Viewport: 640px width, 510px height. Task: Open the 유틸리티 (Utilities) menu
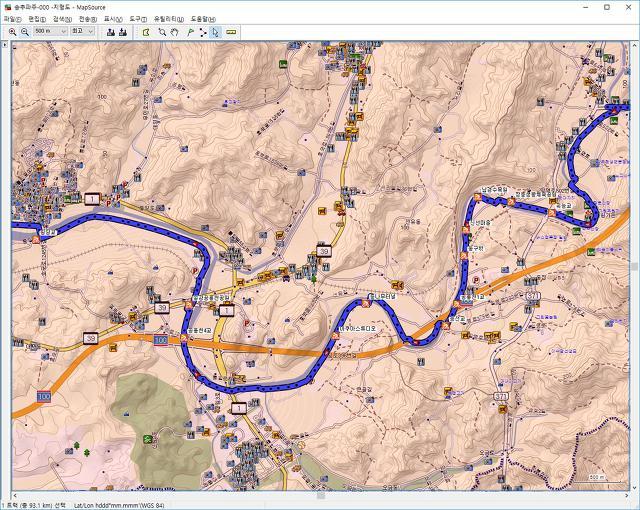point(169,19)
